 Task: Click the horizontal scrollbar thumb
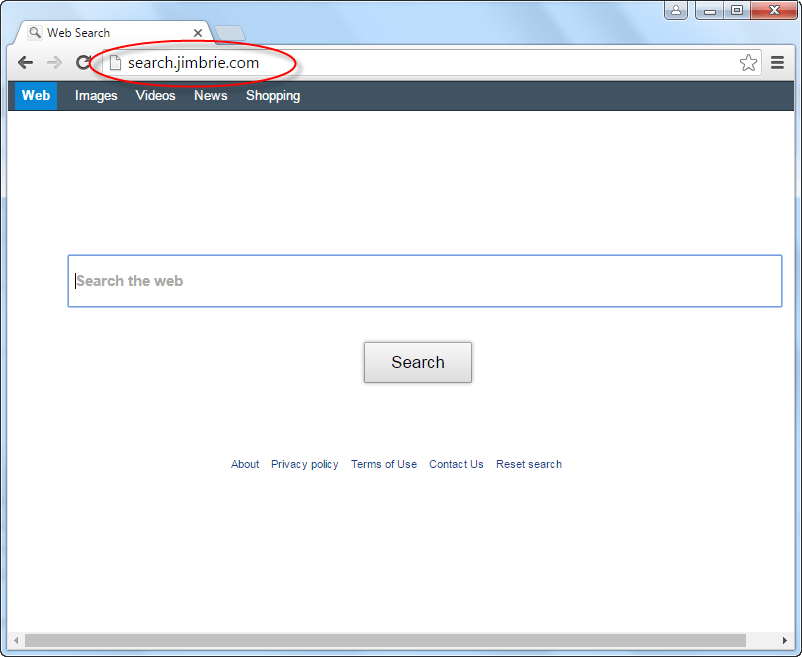[x=385, y=640]
